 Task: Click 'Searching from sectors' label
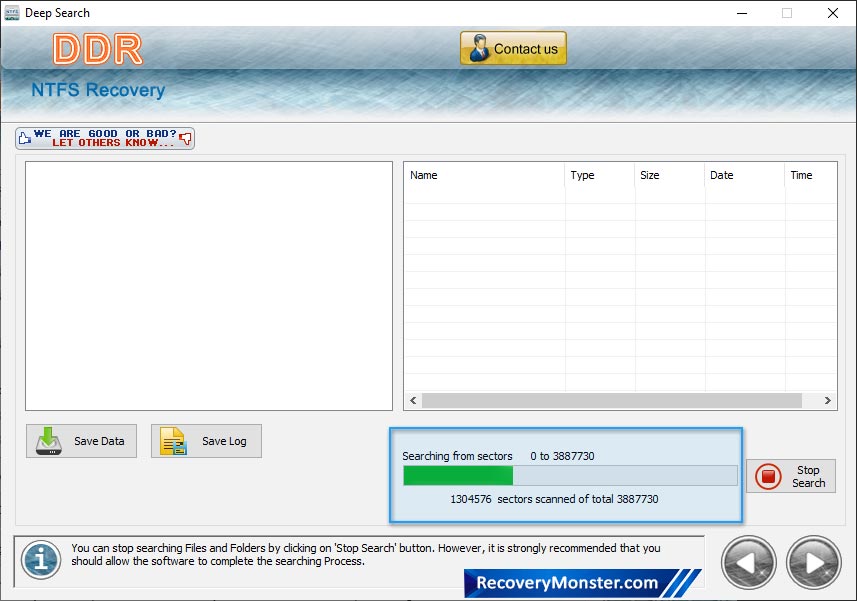[x=457, y=456]
